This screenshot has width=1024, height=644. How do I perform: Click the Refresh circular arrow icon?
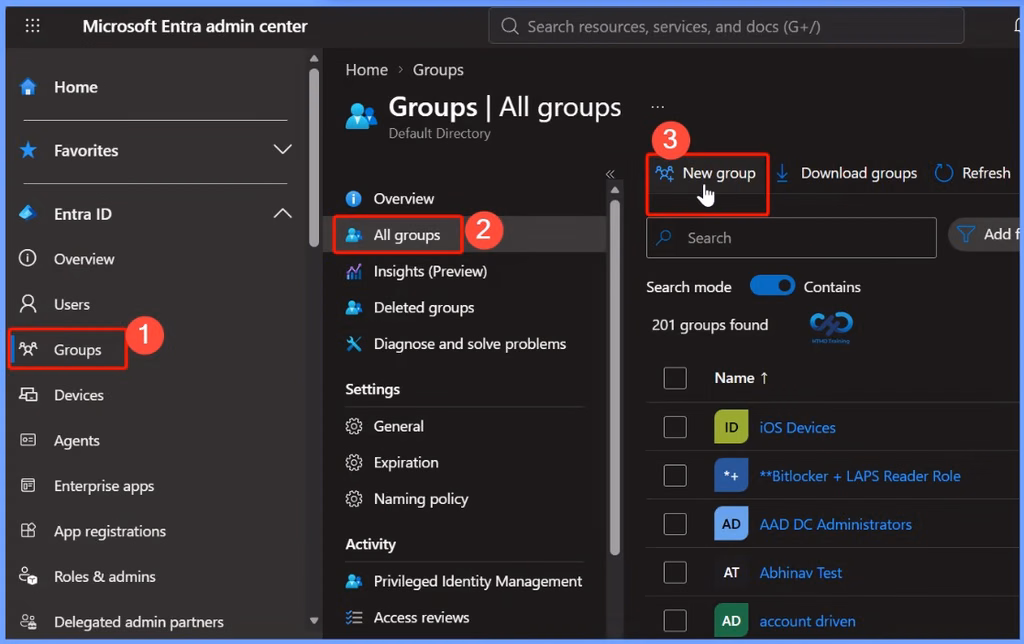click(944, 173)
